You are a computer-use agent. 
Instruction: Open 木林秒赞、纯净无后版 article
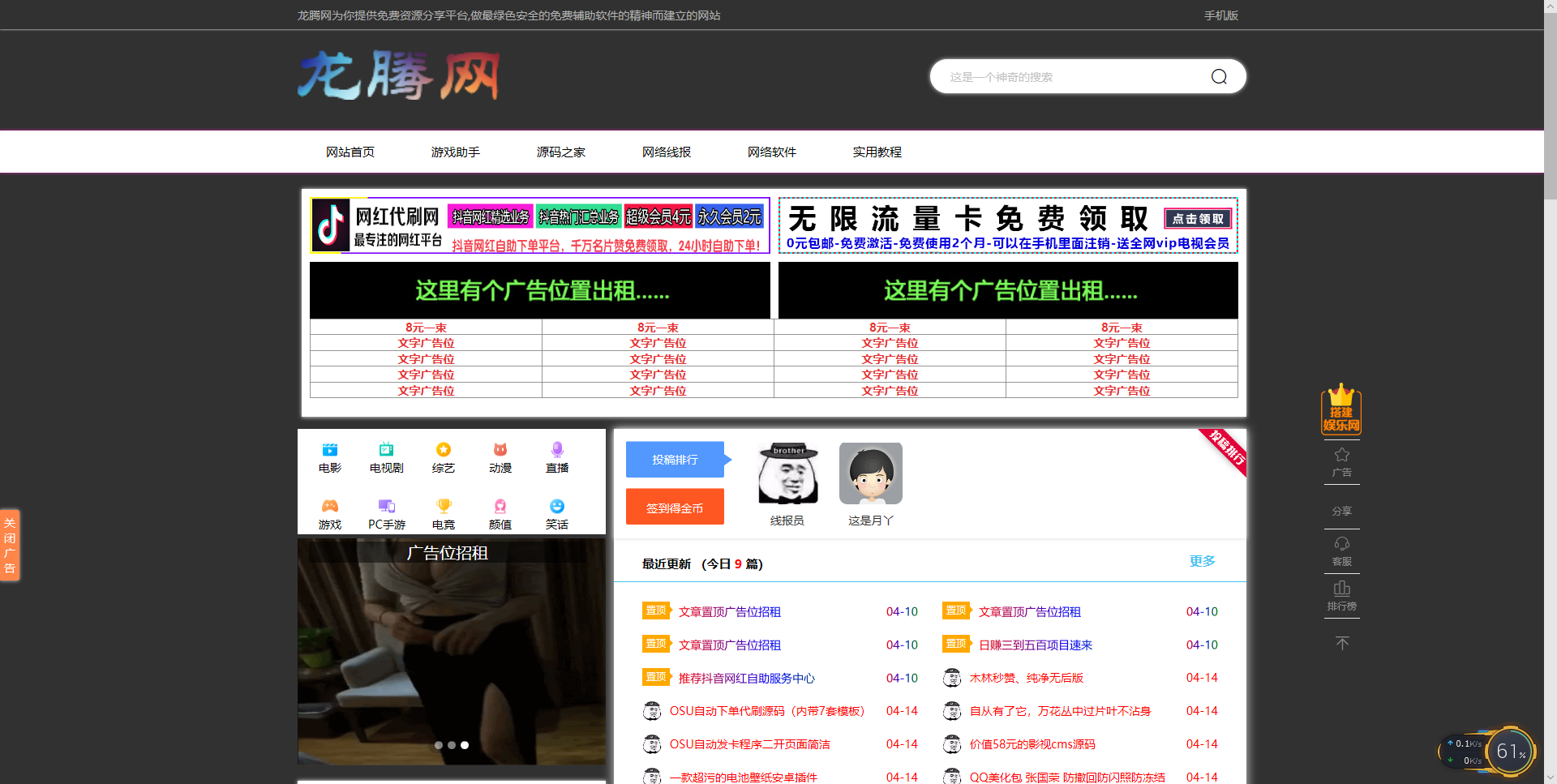click(x=1027, y=678)
